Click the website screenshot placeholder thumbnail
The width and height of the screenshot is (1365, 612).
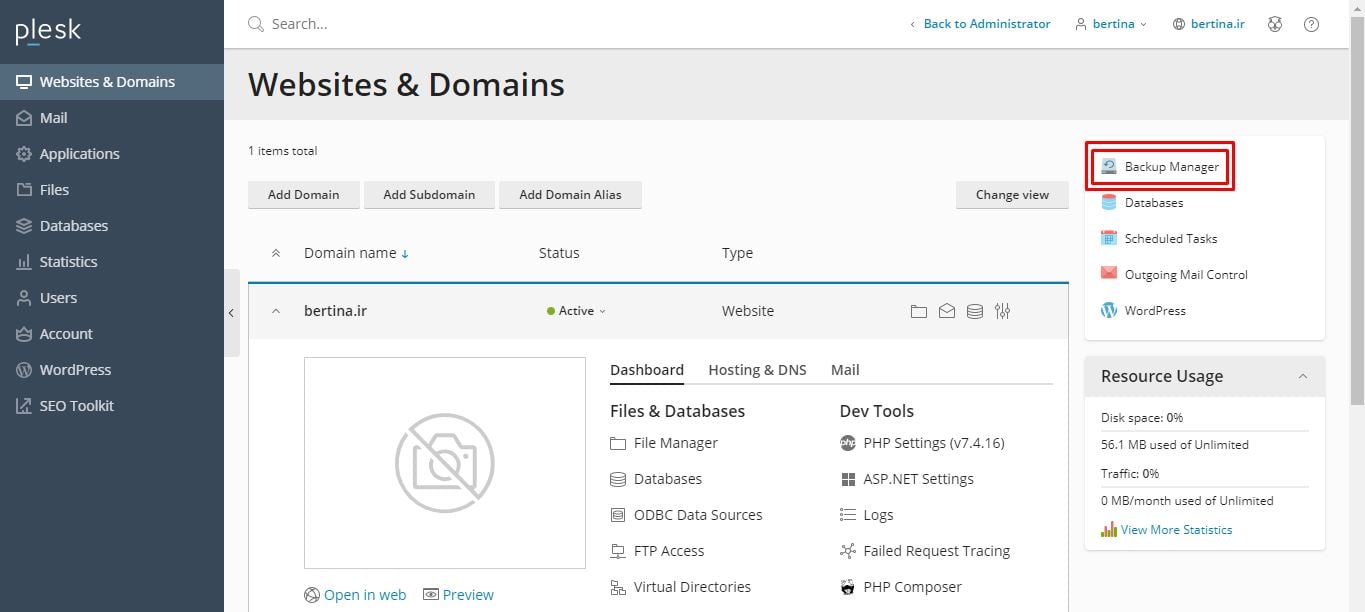445,463
